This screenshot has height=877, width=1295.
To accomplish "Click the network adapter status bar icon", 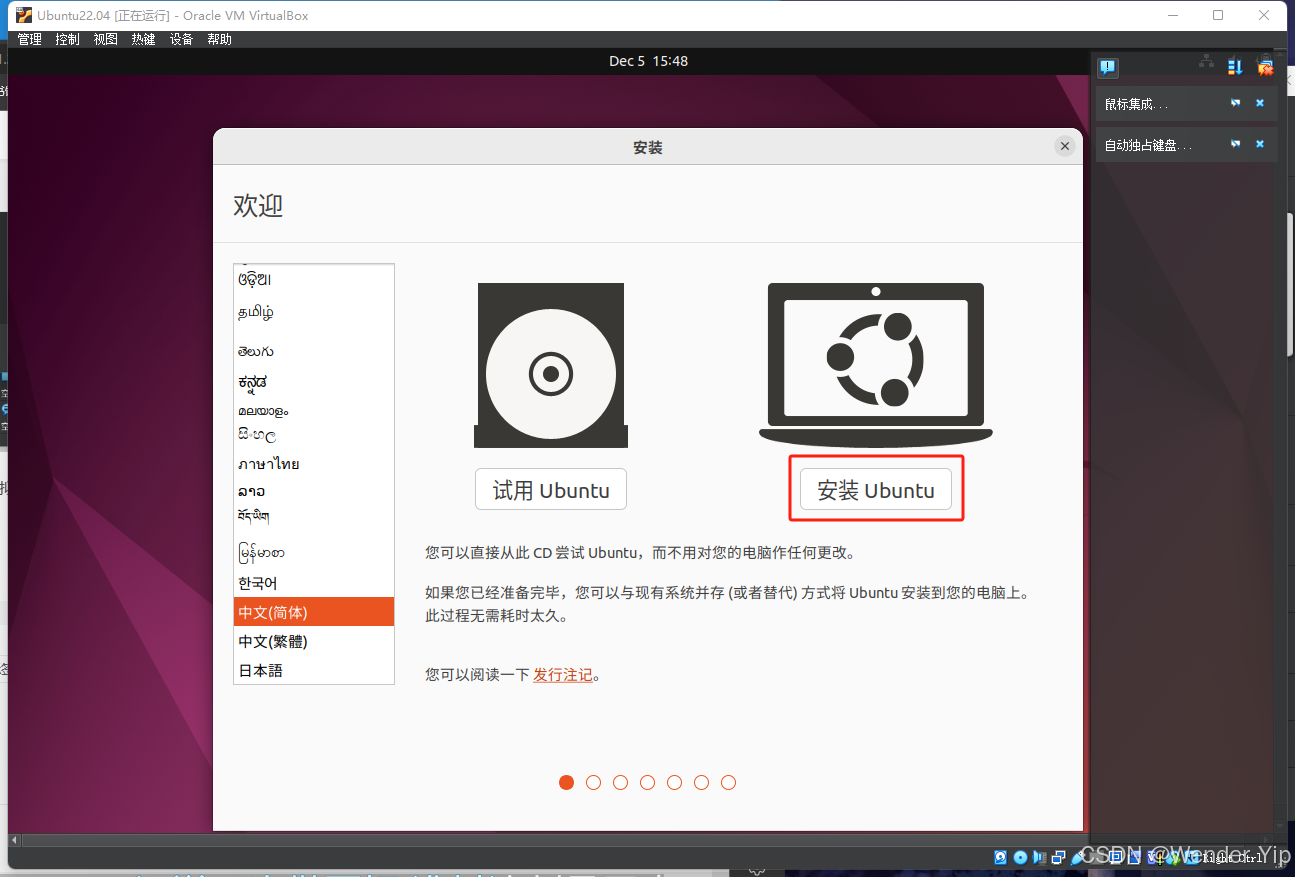I will 1060,857.
